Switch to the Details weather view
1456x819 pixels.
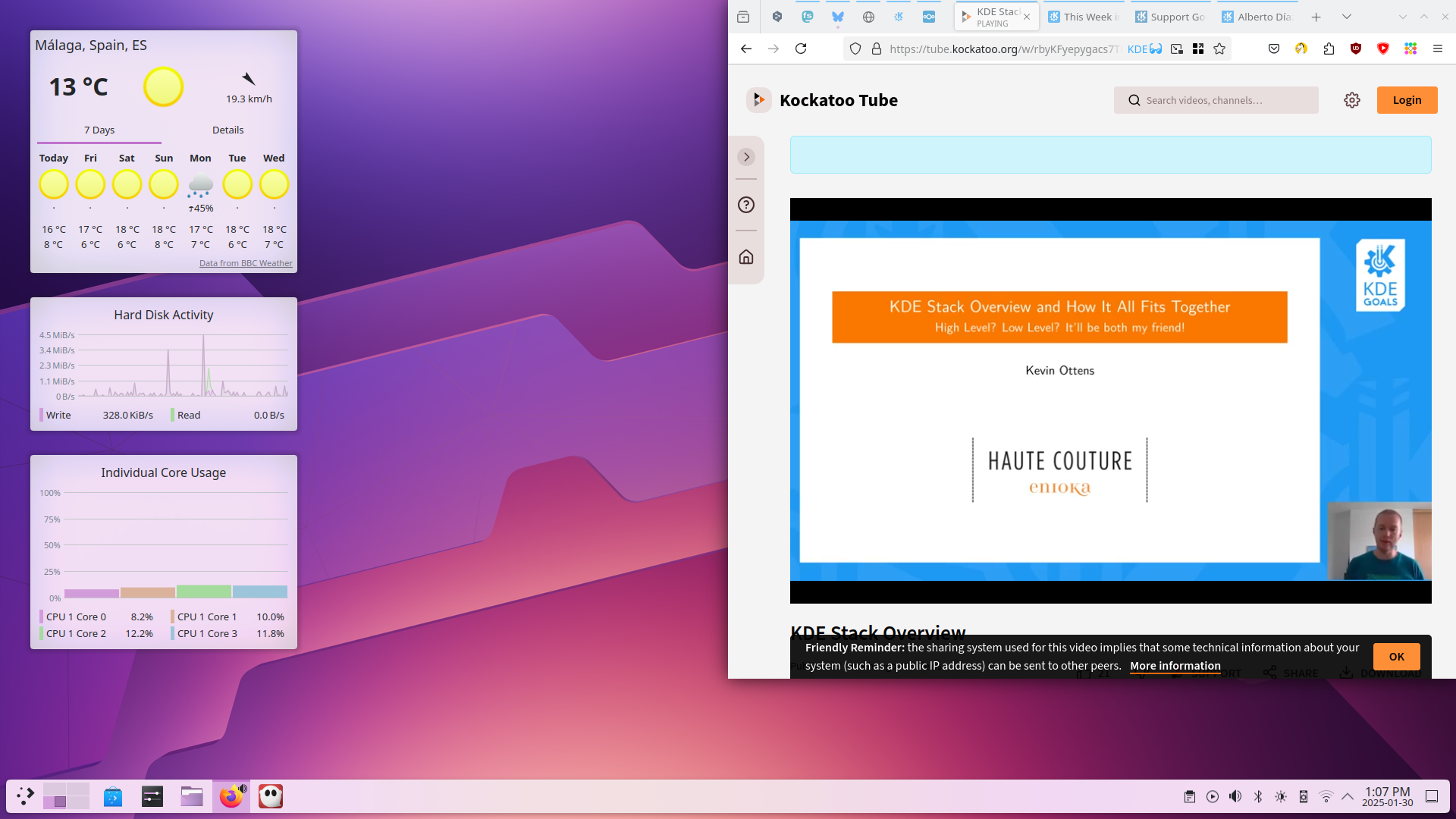(x=226, y=129)
